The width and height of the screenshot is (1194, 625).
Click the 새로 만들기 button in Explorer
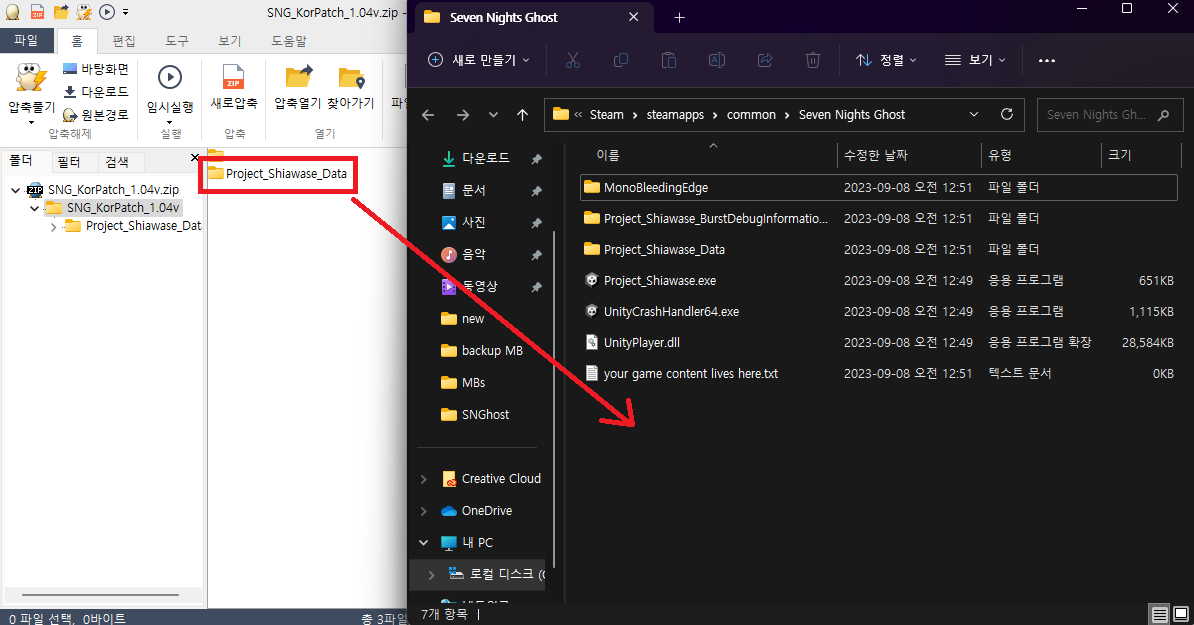click(x=478, y=60)
